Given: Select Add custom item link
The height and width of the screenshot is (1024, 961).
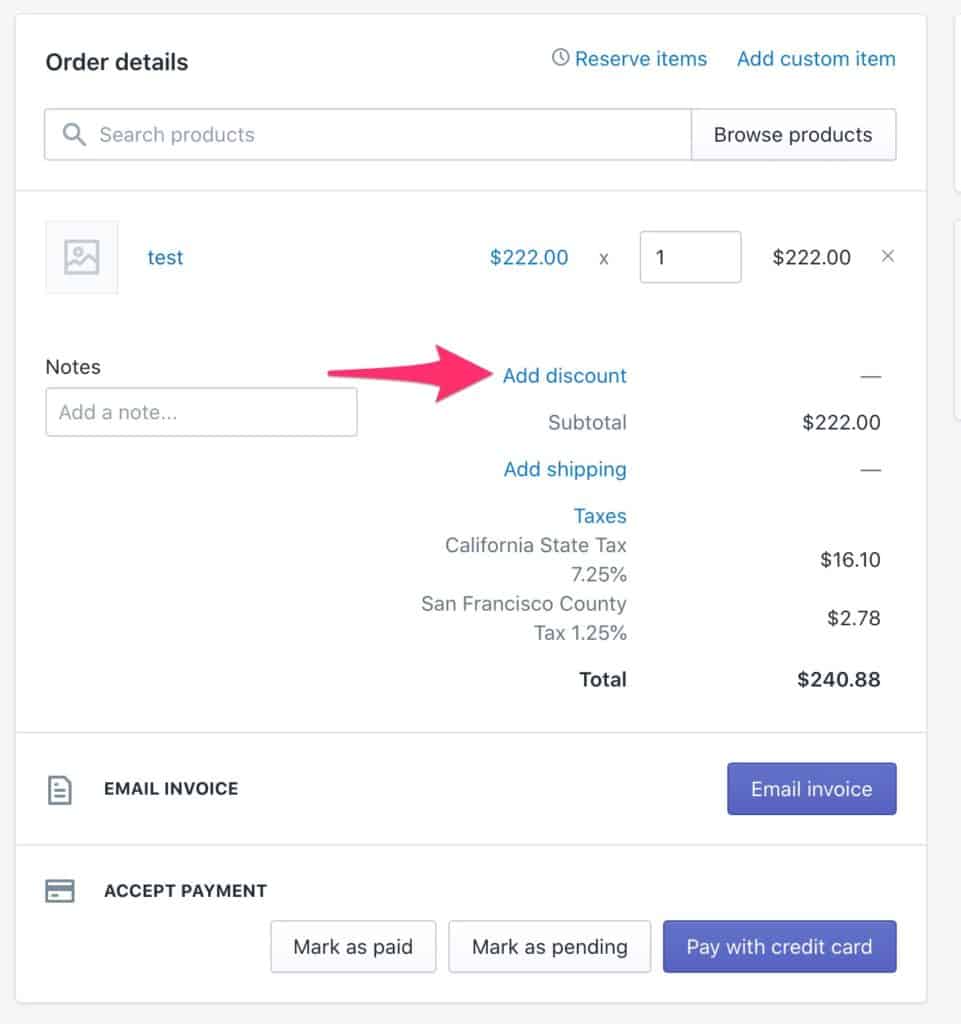Looking at the screenshot, I should click(x=816, y=59).
